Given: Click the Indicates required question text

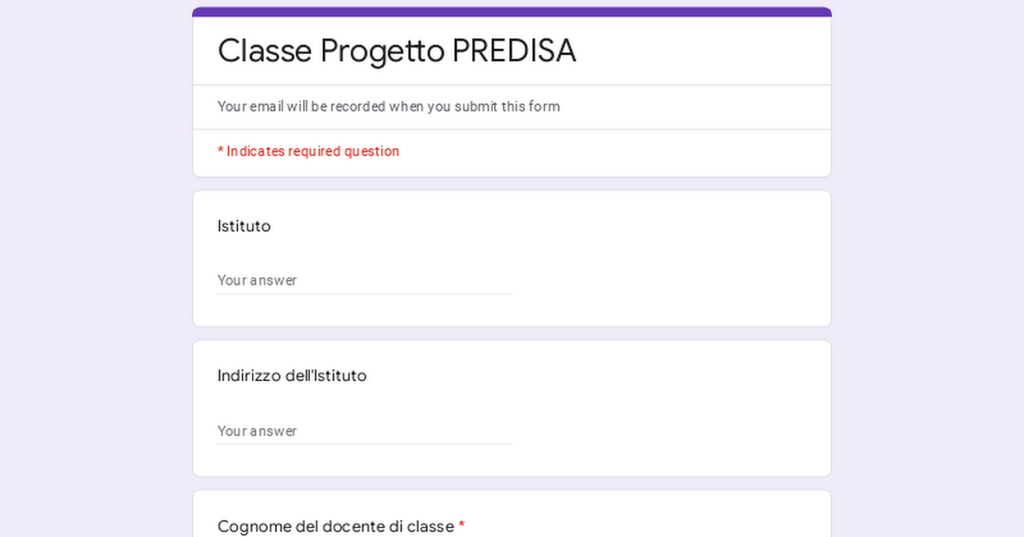Looking at the screenshot, I should (x=312, y=152).
